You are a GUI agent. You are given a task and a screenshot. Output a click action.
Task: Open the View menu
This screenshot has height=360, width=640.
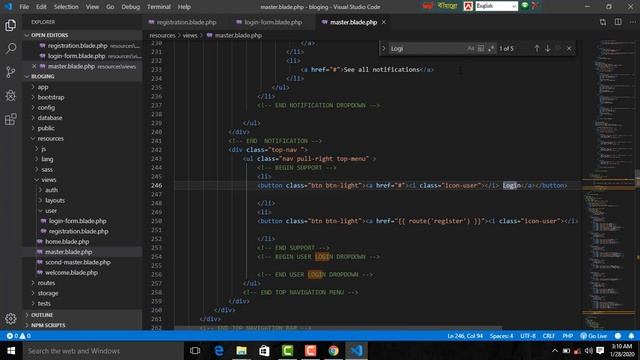92,7
